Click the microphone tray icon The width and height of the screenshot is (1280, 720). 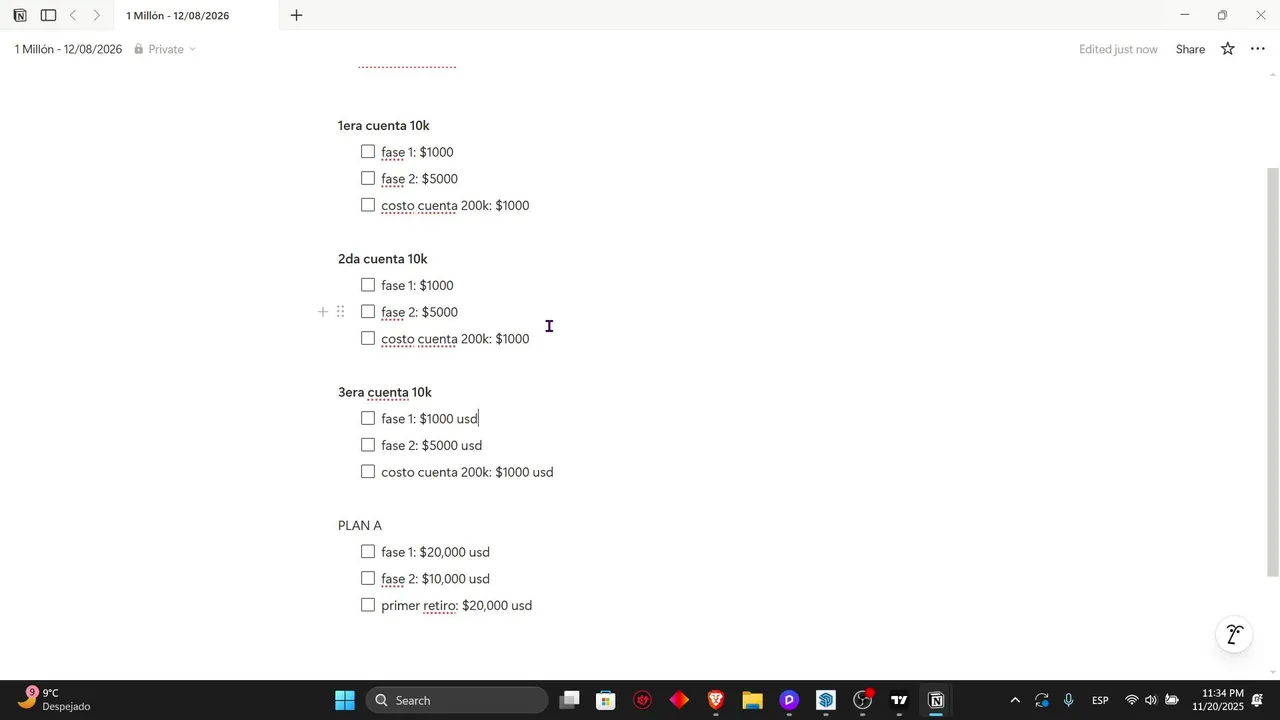(x=1069, y=700)
